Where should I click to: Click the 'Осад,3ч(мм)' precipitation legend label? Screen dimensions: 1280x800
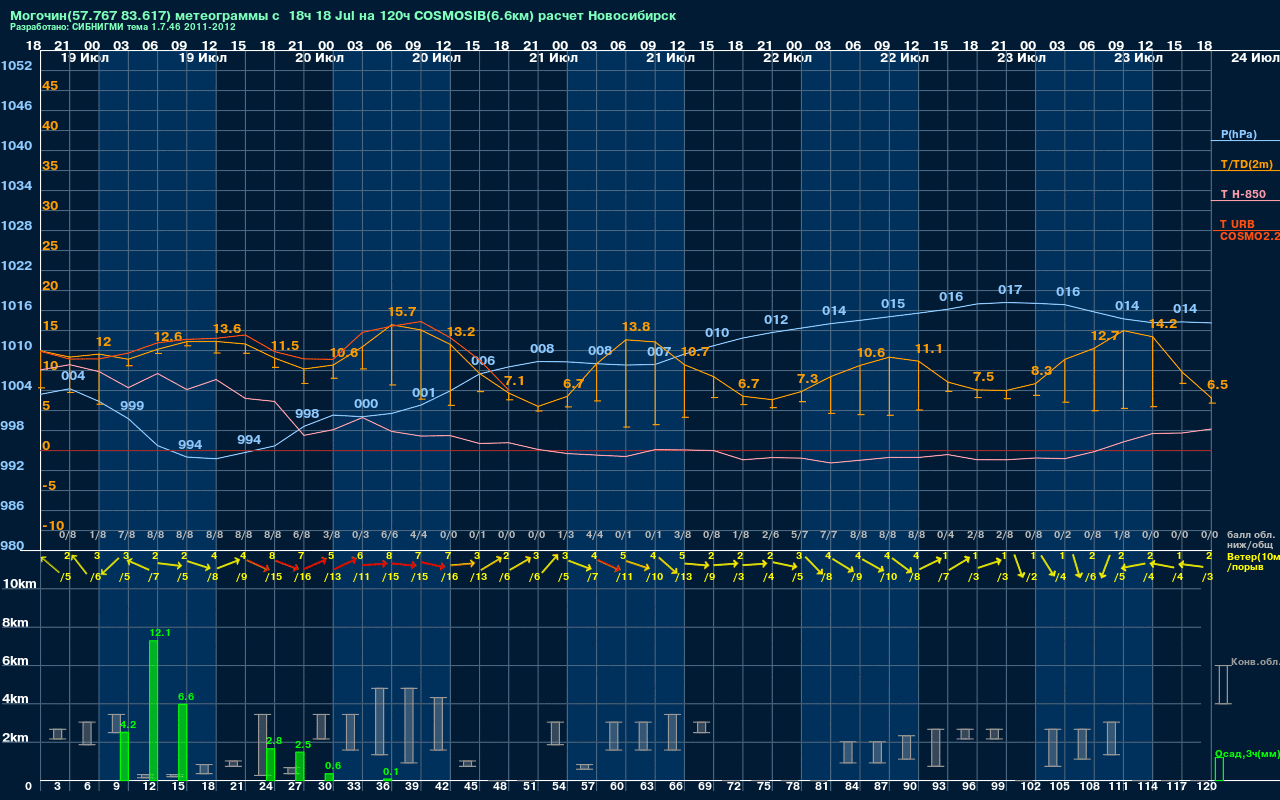click(1247, 753)
